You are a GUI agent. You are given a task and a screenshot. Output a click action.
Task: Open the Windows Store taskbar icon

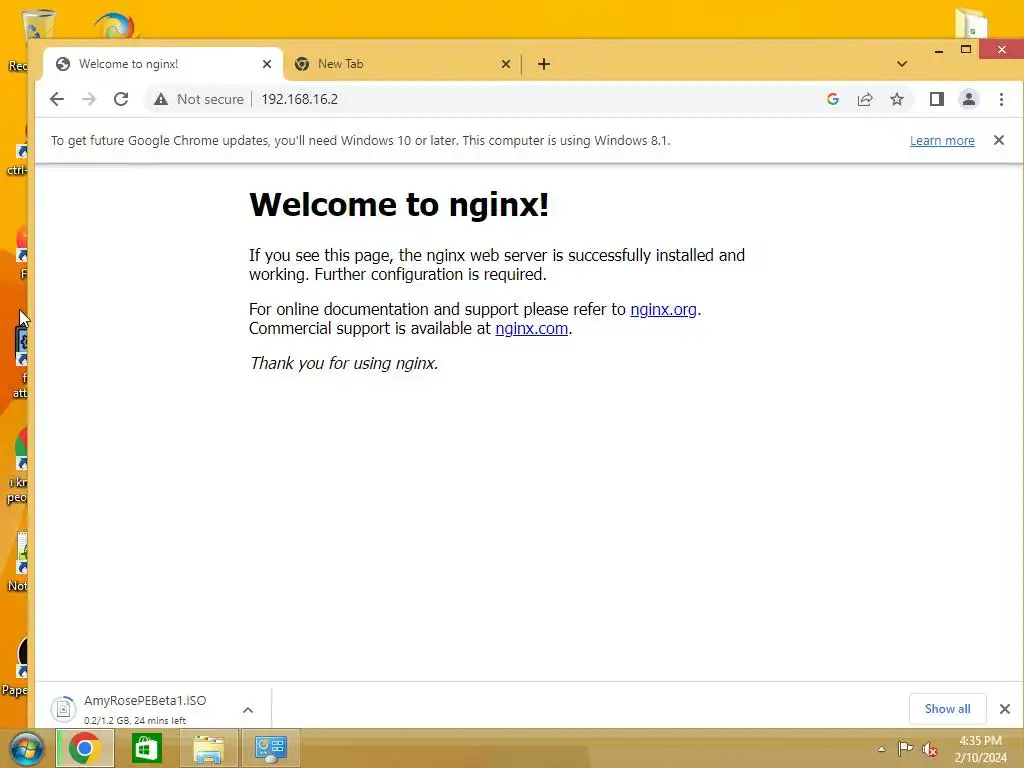click(x=146, y=748)
